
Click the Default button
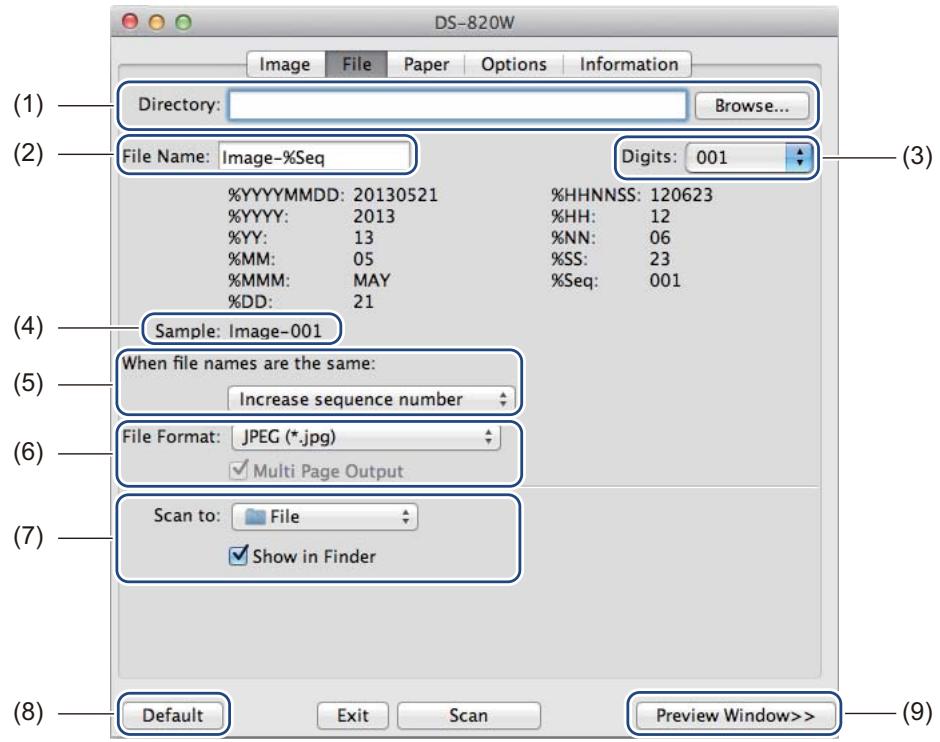173,715
